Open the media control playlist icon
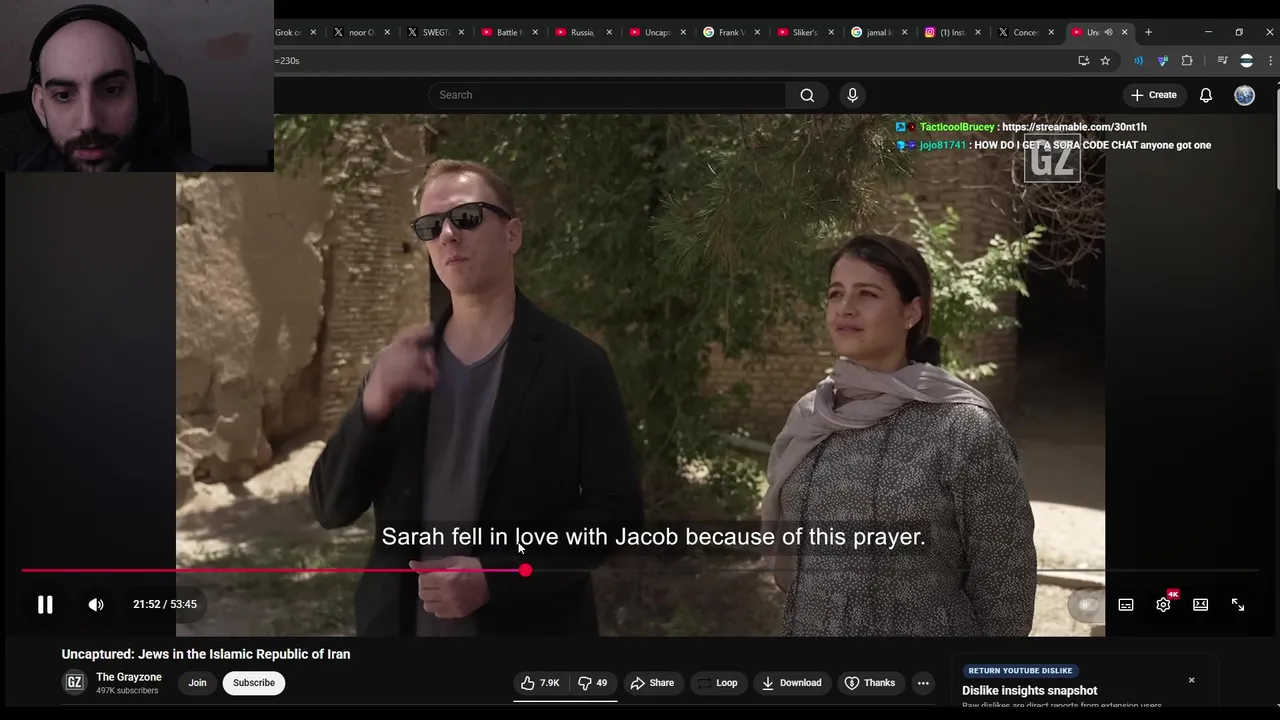This screenshot has width=1280, height=720. pyautogui.click(x=1222, y=61)
